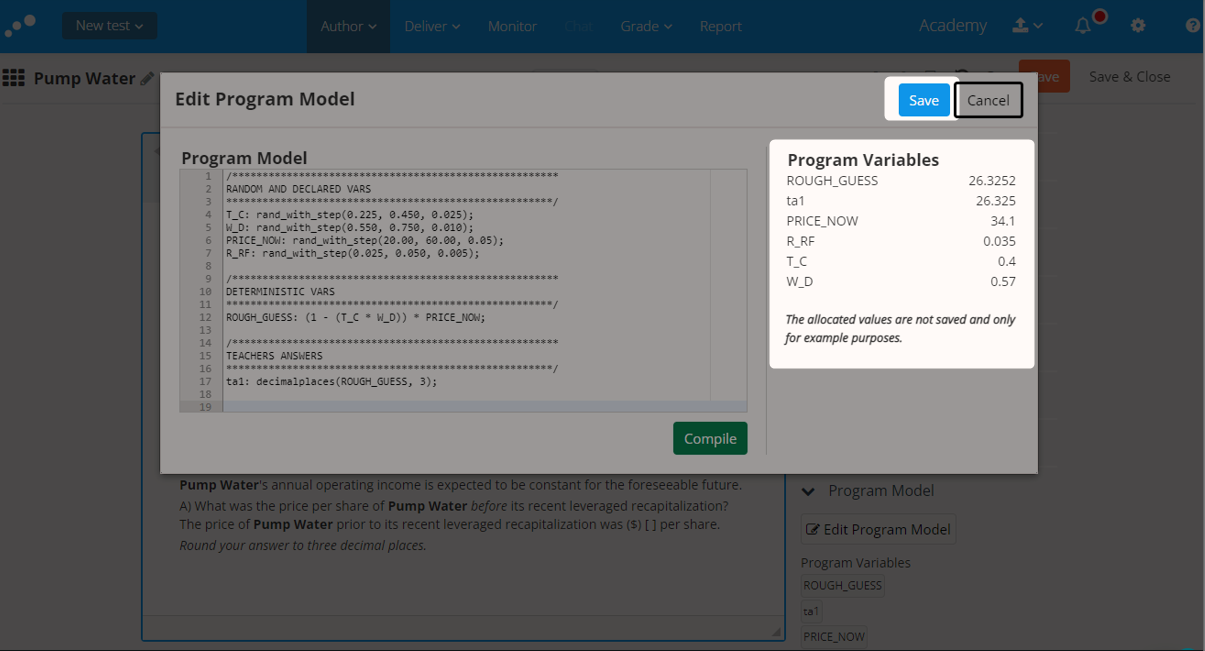Switch to the Monitor section
Image resolution: width=1205 pixels, height=651 pixels.
[512, 26]
